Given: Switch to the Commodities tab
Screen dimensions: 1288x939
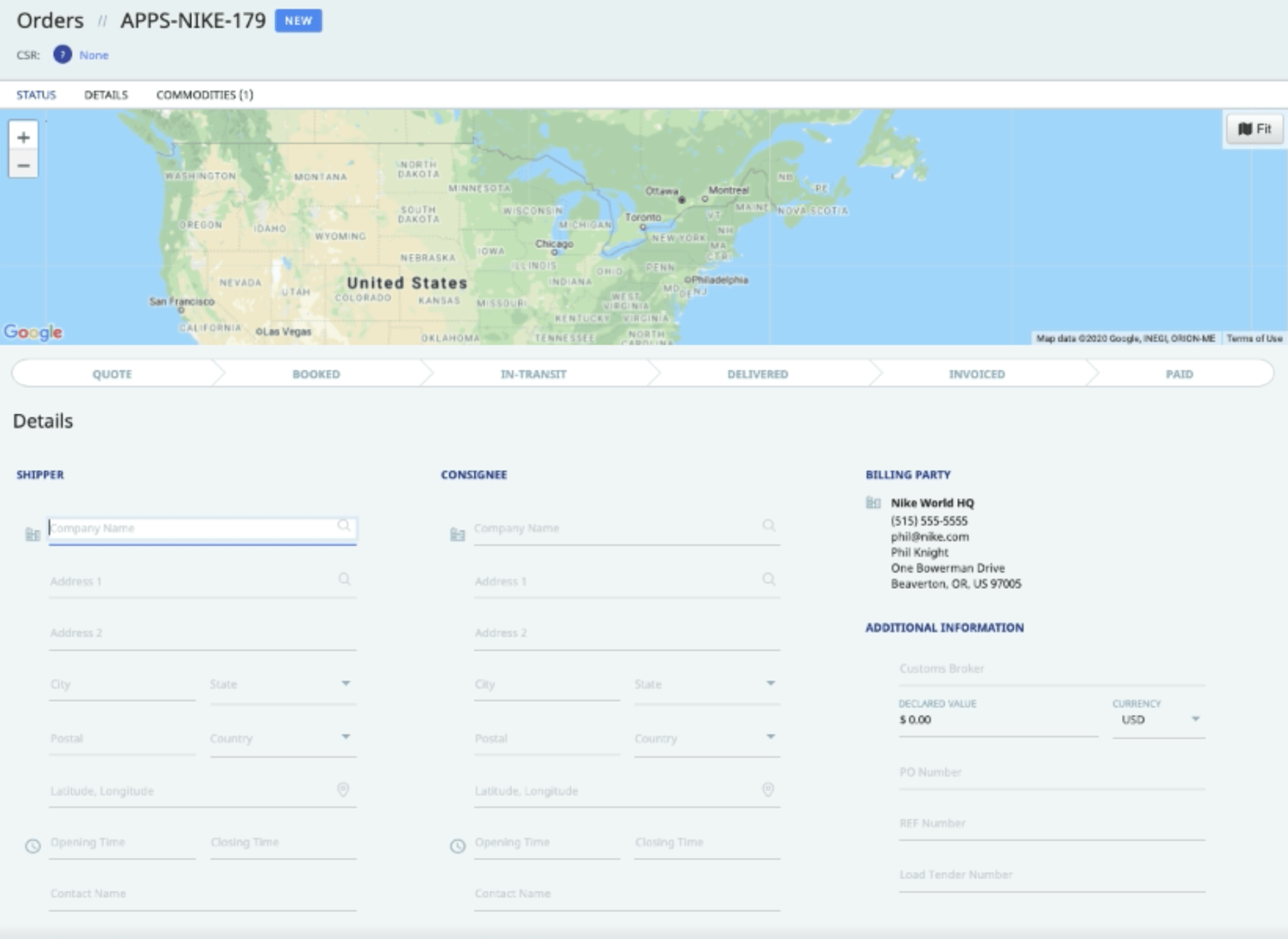Looking at the screenshot, I should 205,94.
